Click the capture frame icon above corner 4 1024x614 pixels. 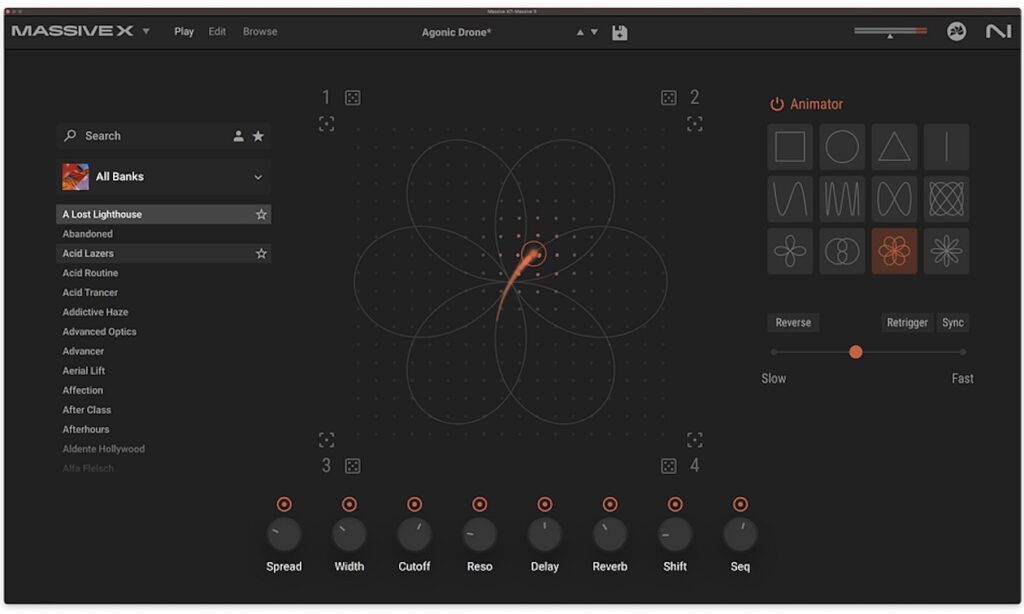tap(695, 440)
